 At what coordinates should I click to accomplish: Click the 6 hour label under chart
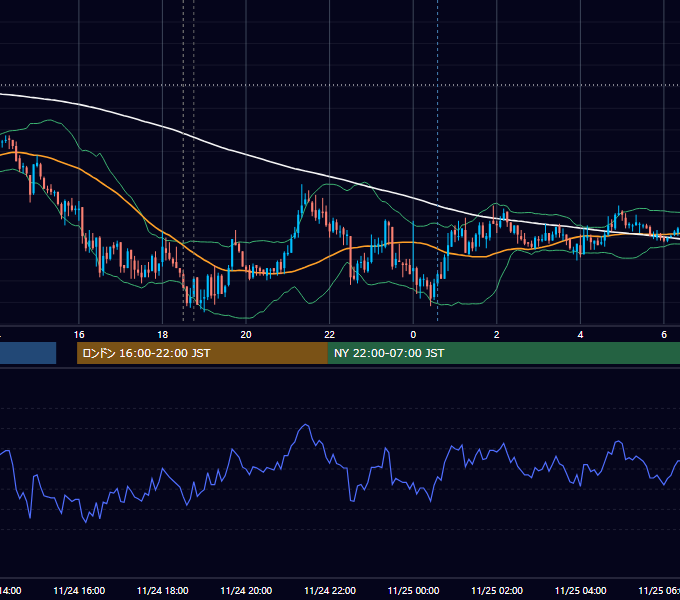click(664, 335)
